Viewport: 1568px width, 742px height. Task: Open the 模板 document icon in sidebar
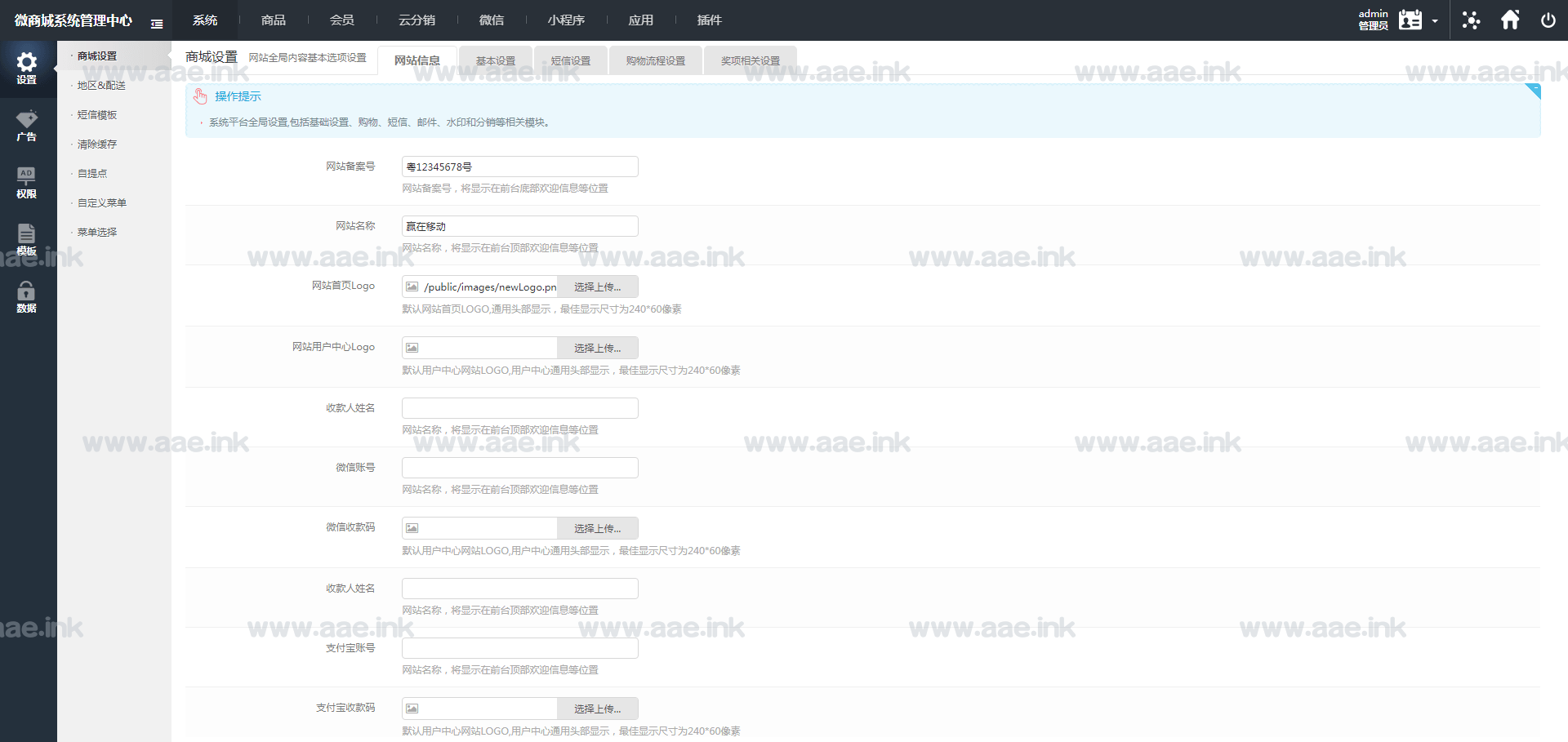coord(26,233)
